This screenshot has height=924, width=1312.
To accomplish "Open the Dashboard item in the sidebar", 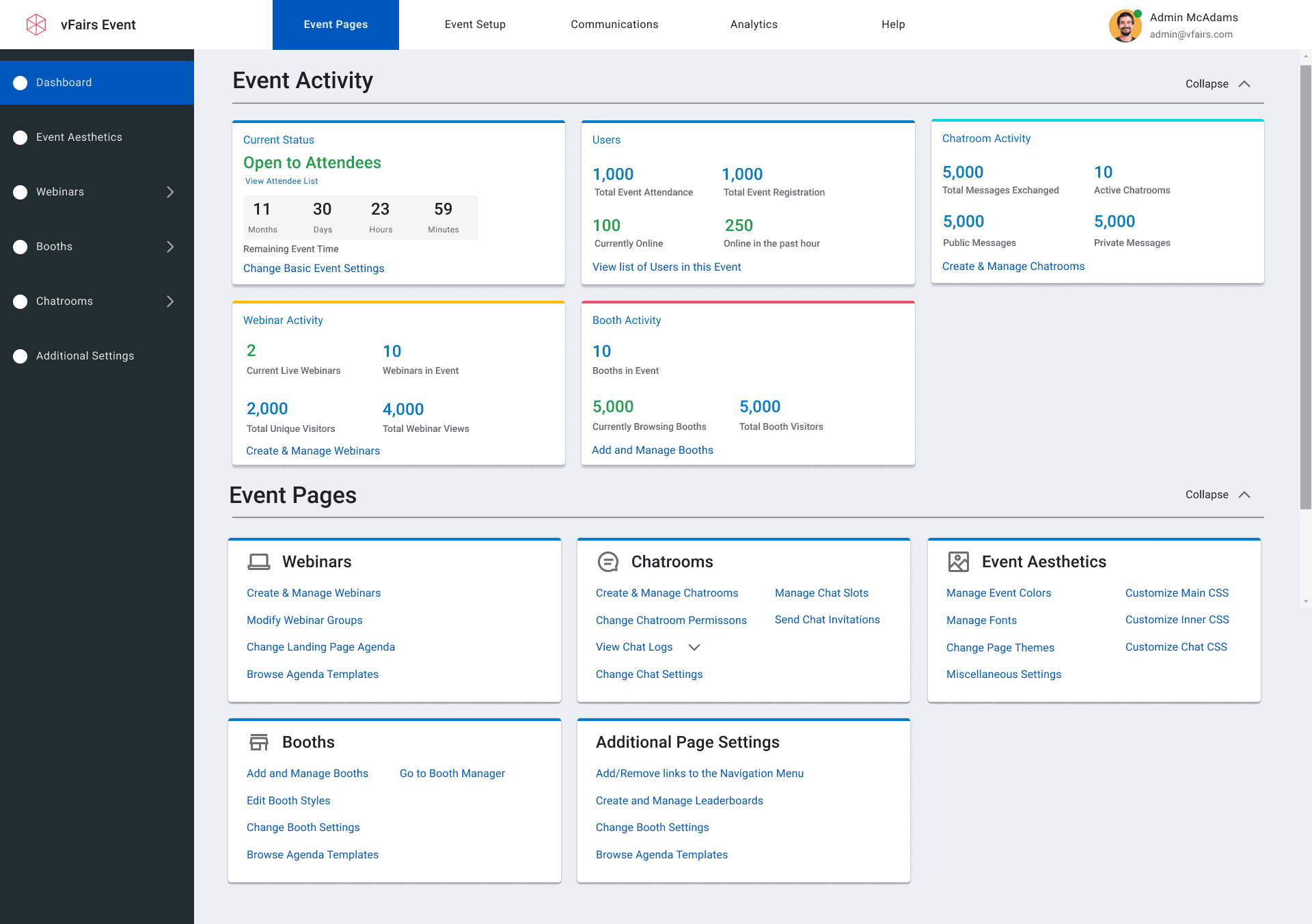I will 64,82.
